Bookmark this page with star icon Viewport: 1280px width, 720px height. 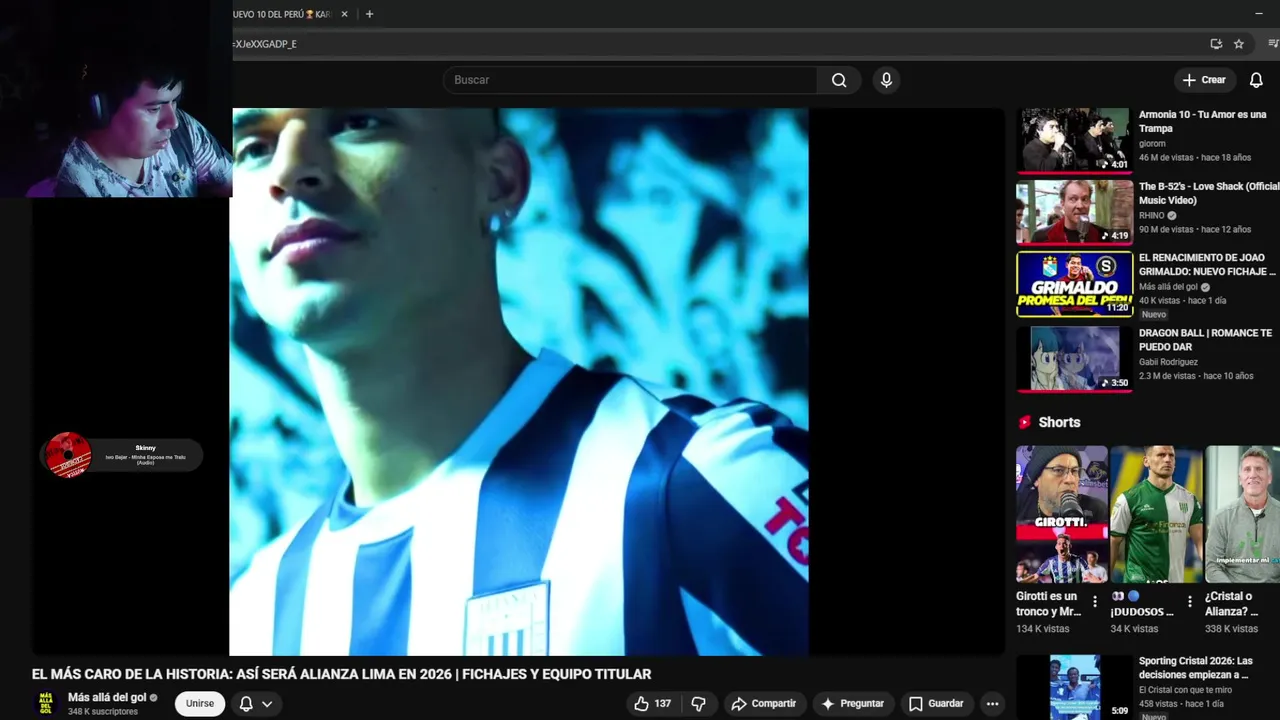pyautogui.click(x=1239, y=44)
